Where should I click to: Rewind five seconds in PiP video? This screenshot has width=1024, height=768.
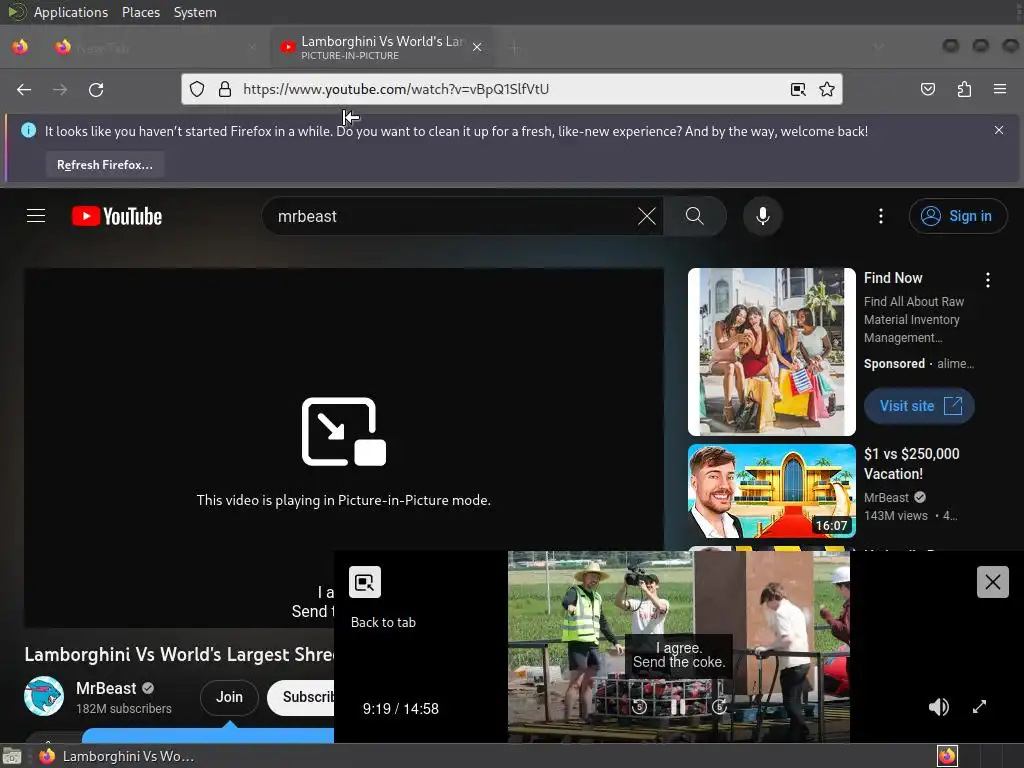(639, 707)
